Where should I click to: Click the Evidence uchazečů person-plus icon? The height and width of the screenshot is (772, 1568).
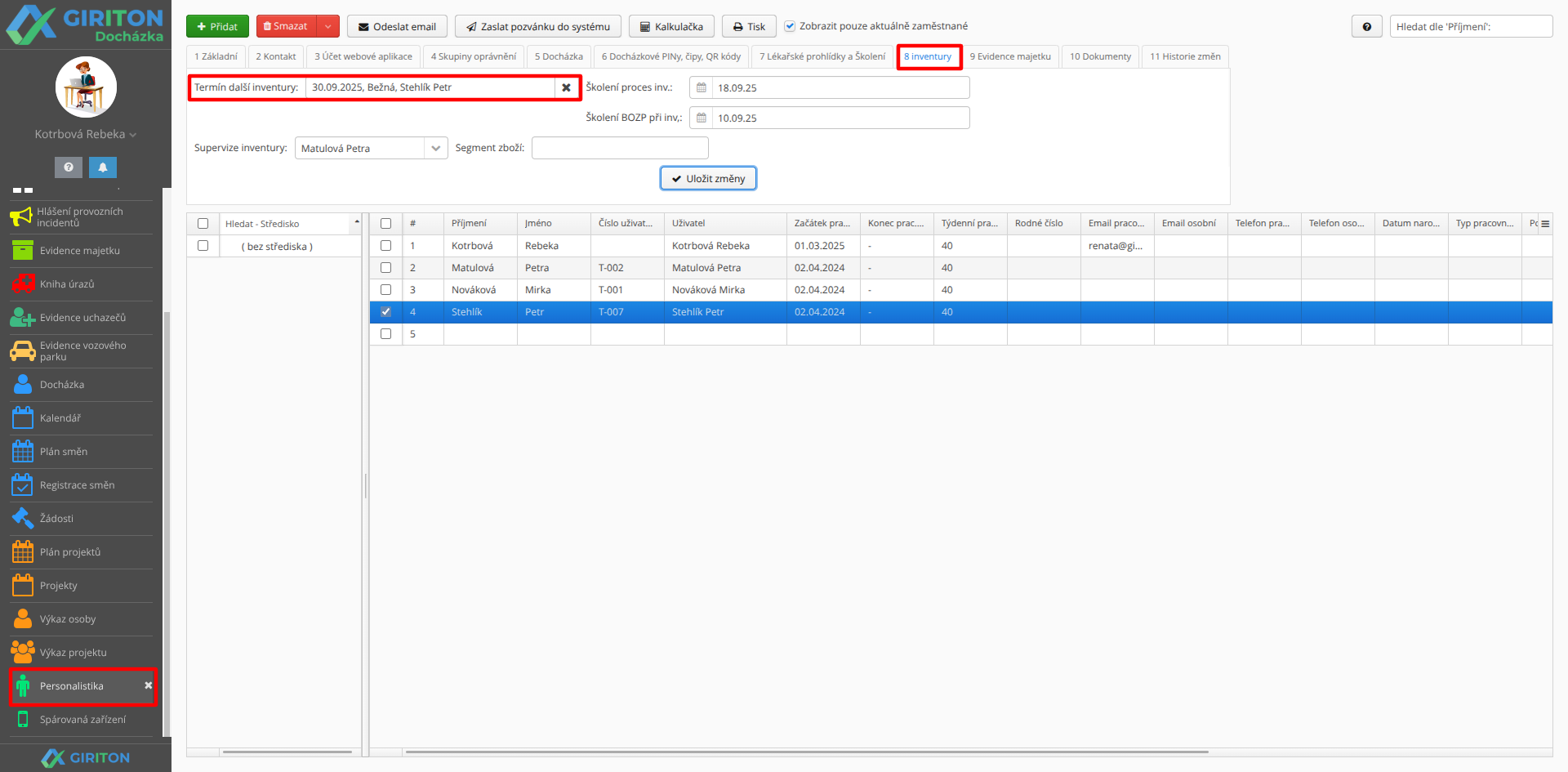(23, 318)
